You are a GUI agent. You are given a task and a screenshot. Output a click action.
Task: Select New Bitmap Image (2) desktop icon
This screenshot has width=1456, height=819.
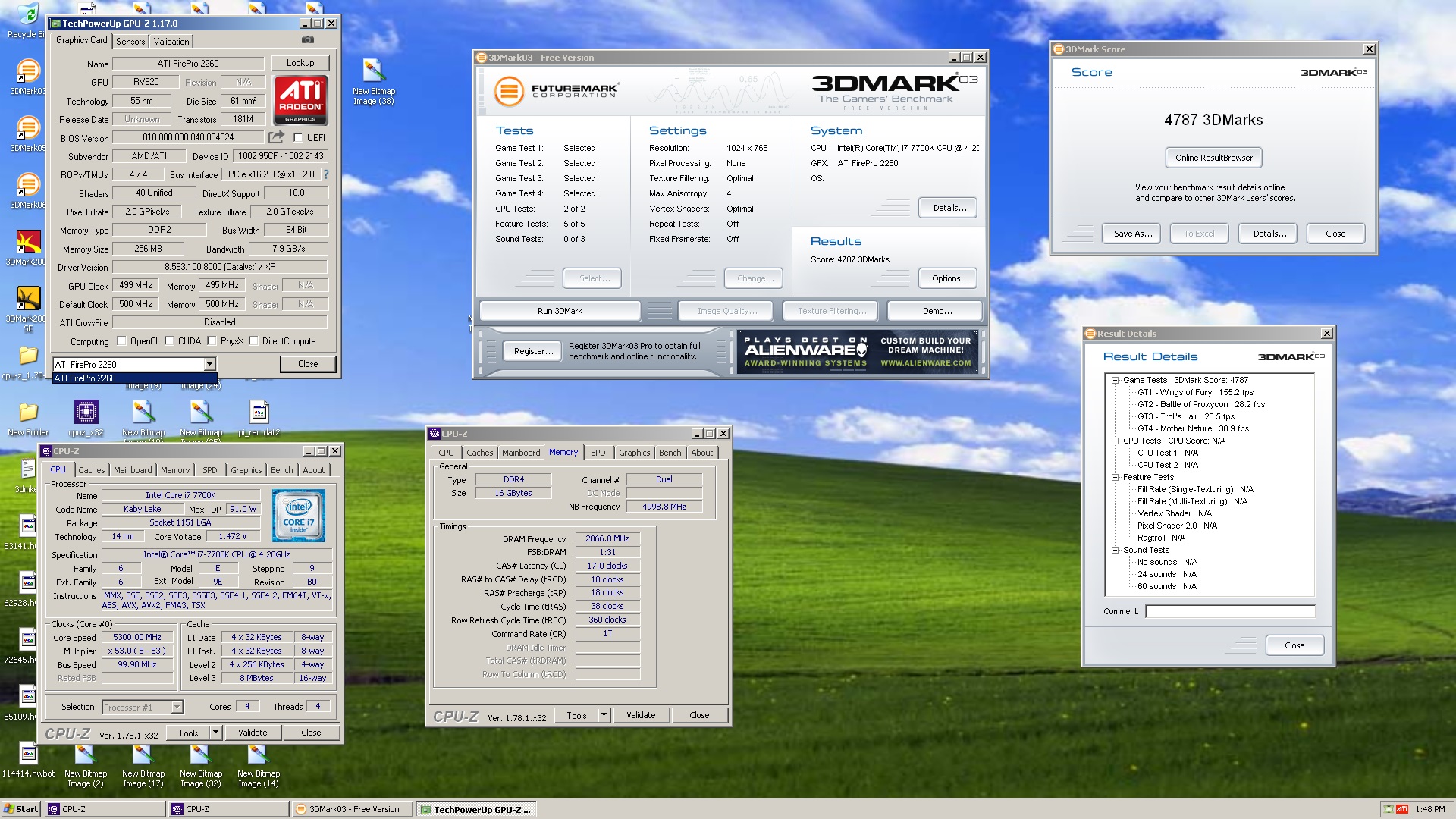(85, 767)
